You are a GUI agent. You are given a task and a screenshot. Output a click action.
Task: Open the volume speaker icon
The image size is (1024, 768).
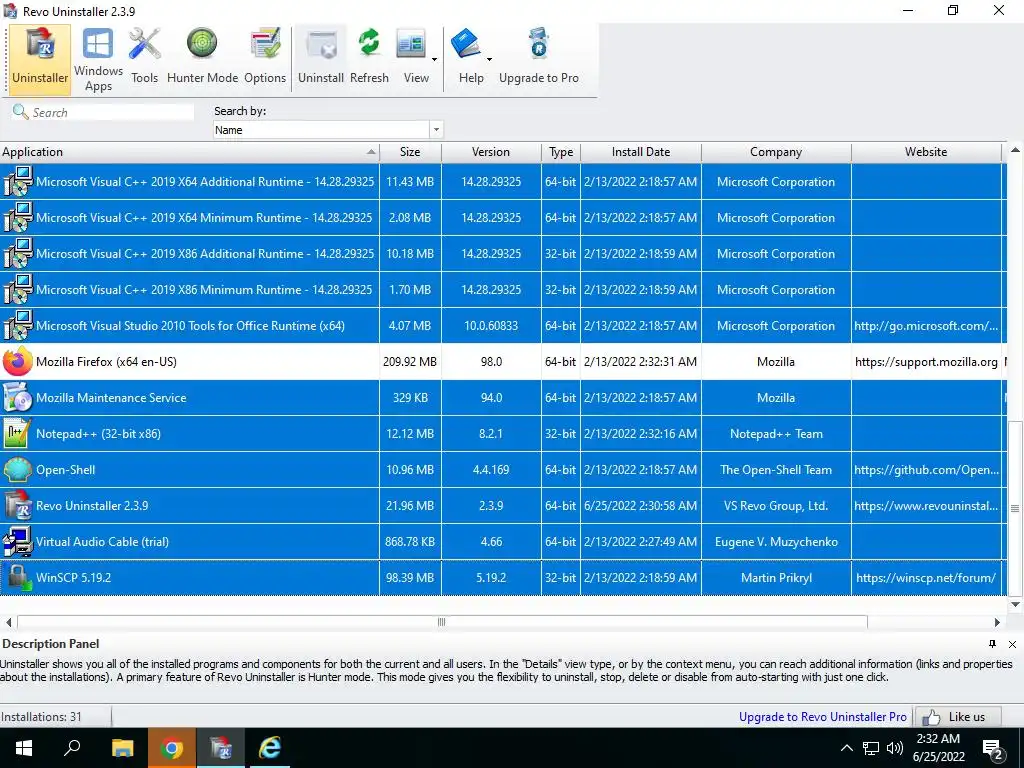coord(895,748)
